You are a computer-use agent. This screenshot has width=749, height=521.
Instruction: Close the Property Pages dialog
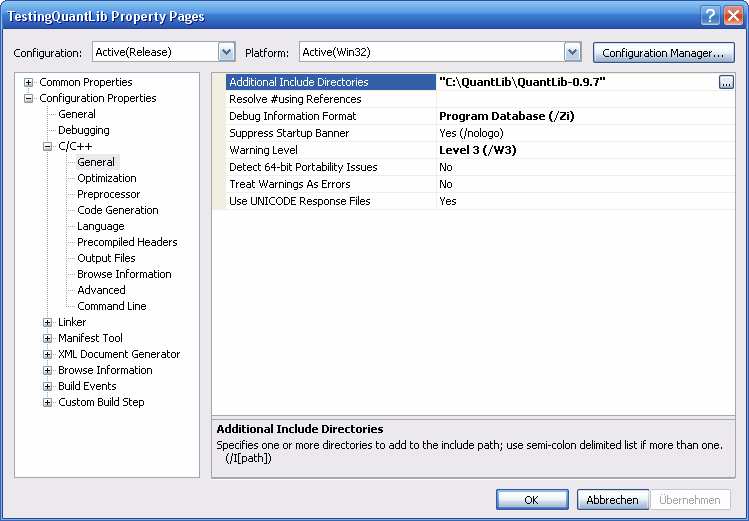[733, 16]
